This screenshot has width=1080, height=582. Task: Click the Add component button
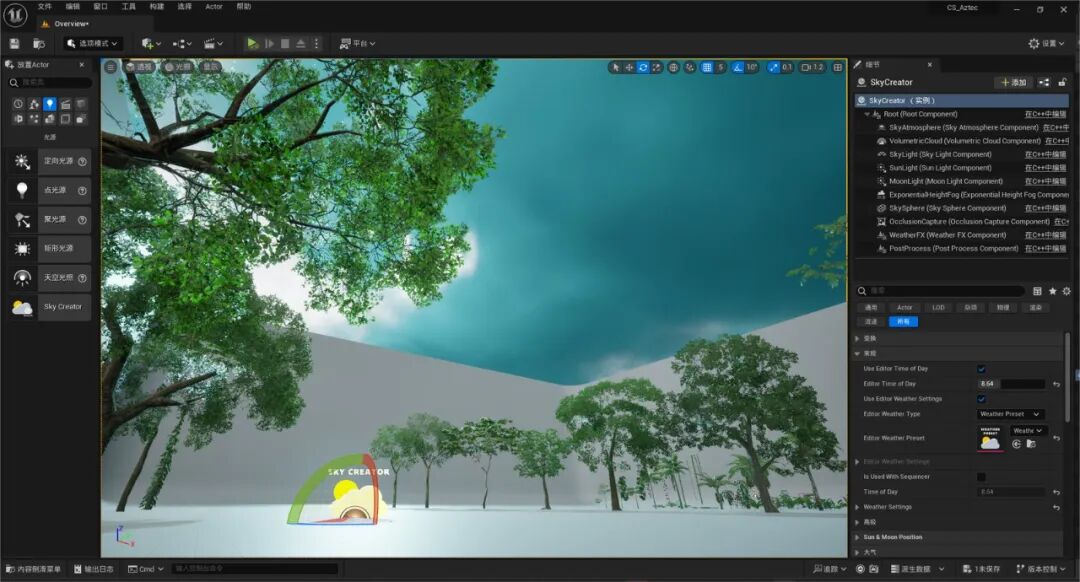point(1013,82)
